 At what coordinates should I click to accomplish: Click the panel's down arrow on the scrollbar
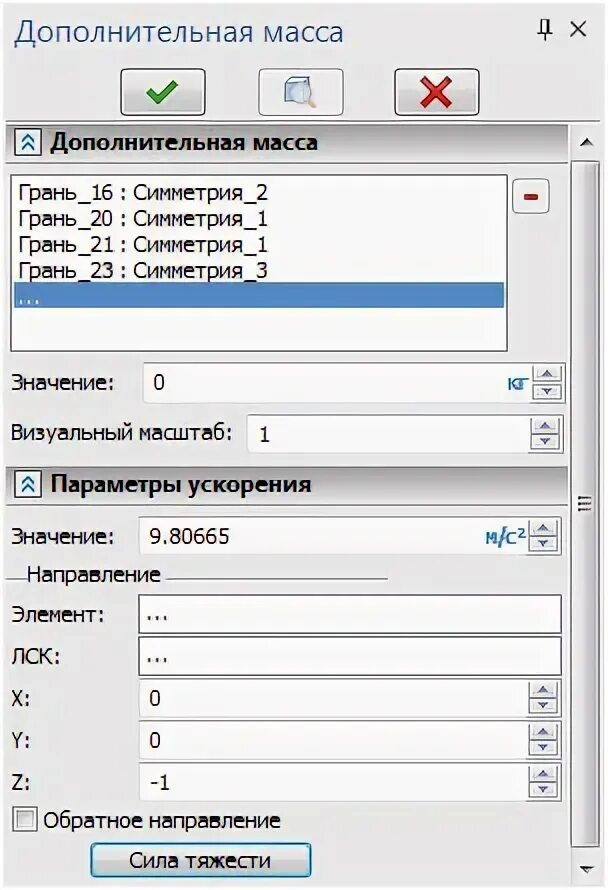pyautogui.click(x=586, y=869)
